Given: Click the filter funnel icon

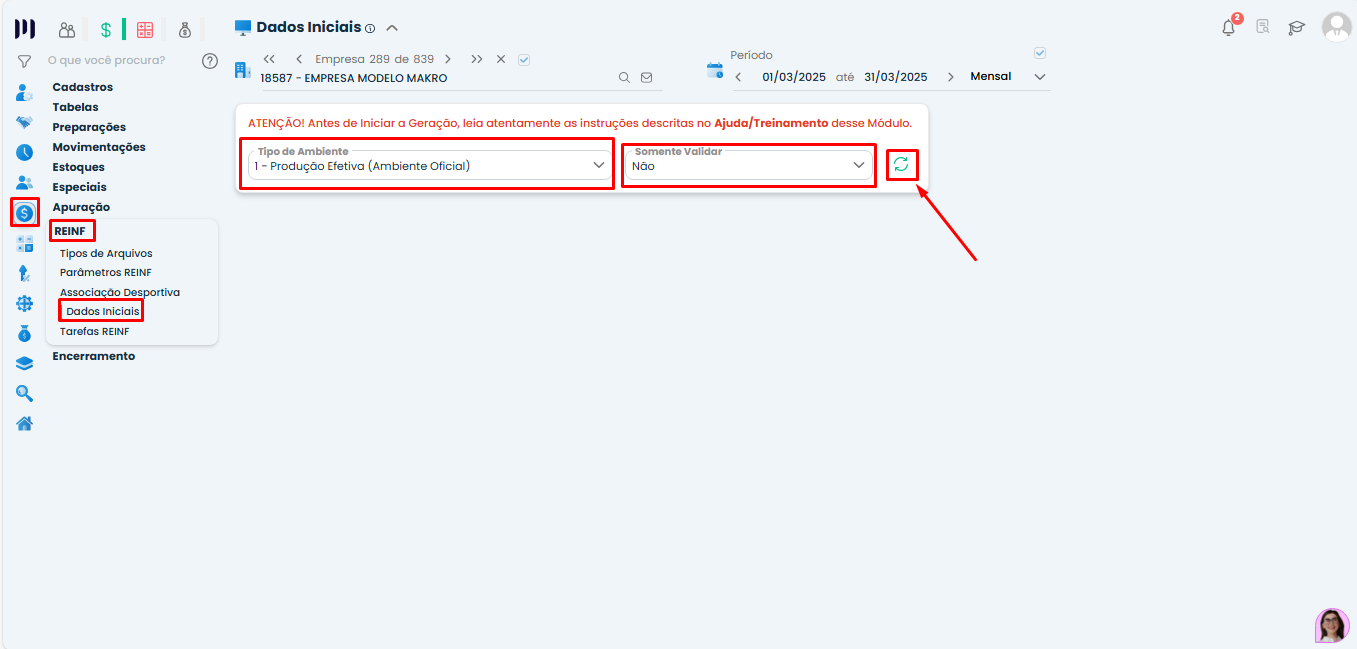Looking at the screenshot, I should [x=25, y=61].
